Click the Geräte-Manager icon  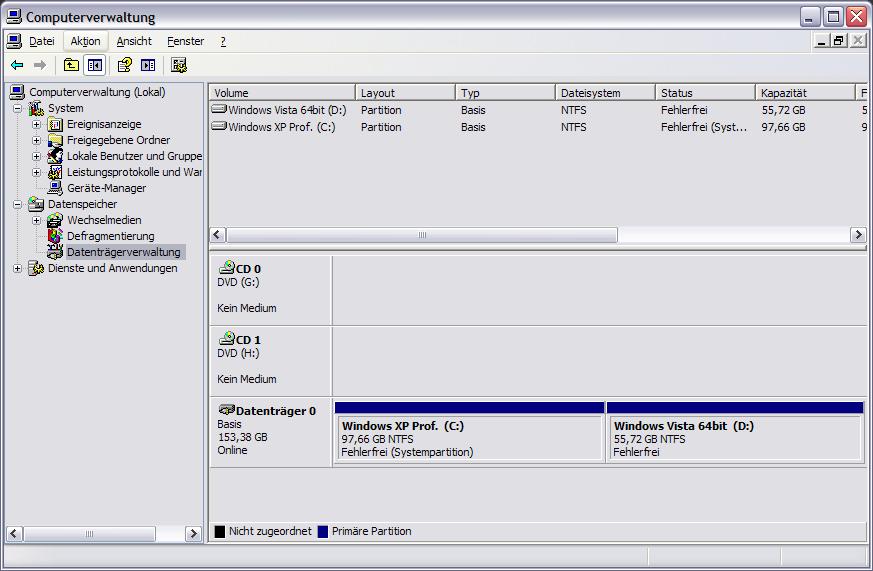(x=55, y=188)
